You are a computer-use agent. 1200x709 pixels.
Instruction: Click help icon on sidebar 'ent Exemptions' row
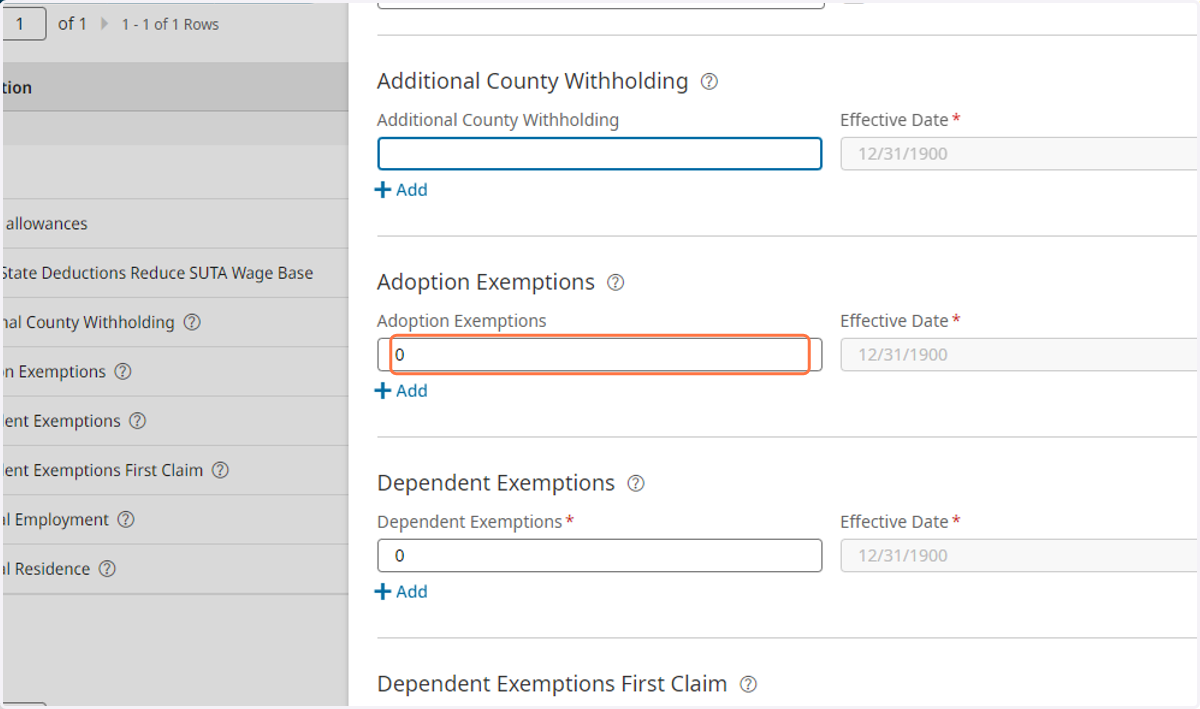138,421
